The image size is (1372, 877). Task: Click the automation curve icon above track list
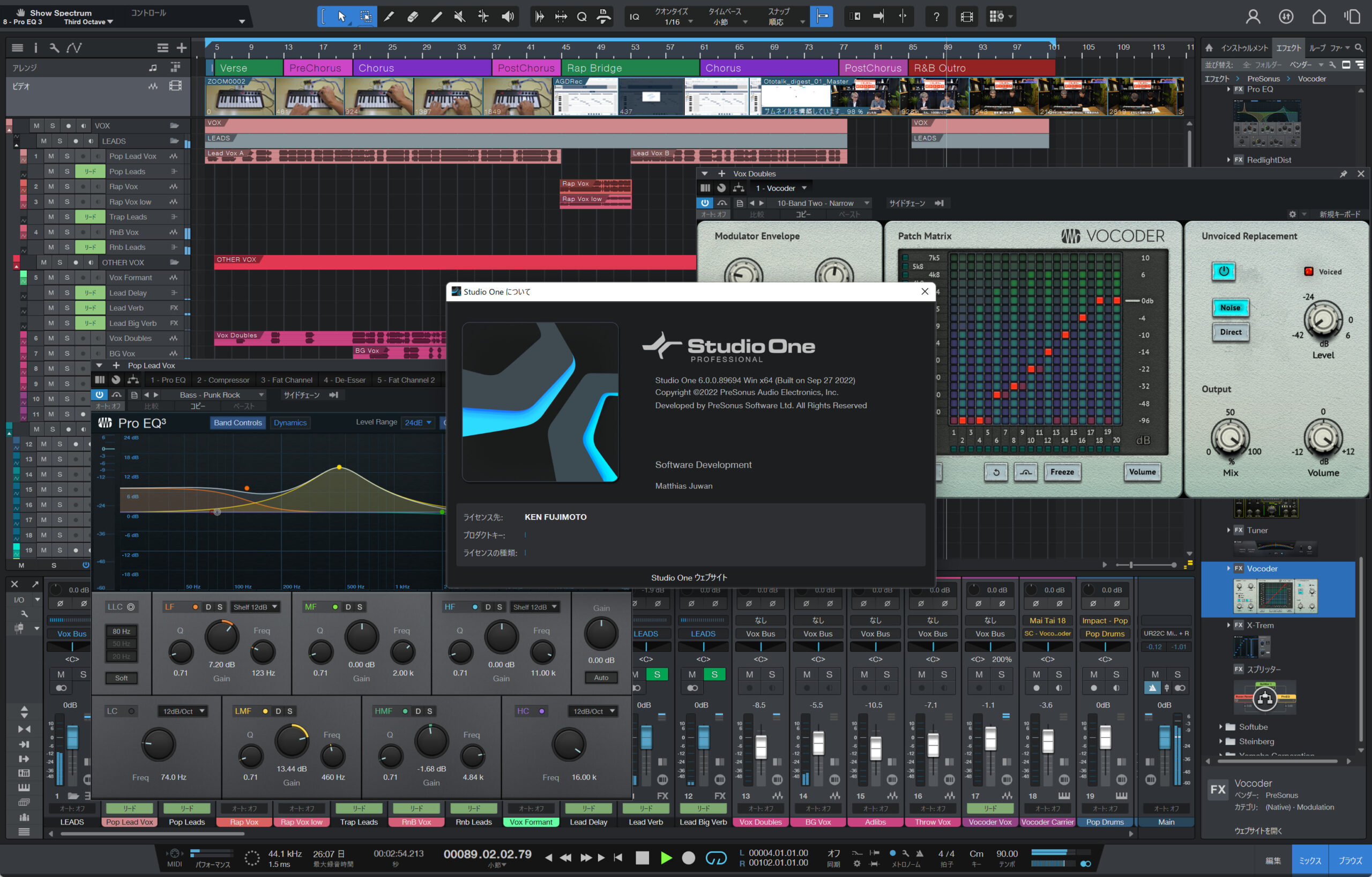(74, 48)
